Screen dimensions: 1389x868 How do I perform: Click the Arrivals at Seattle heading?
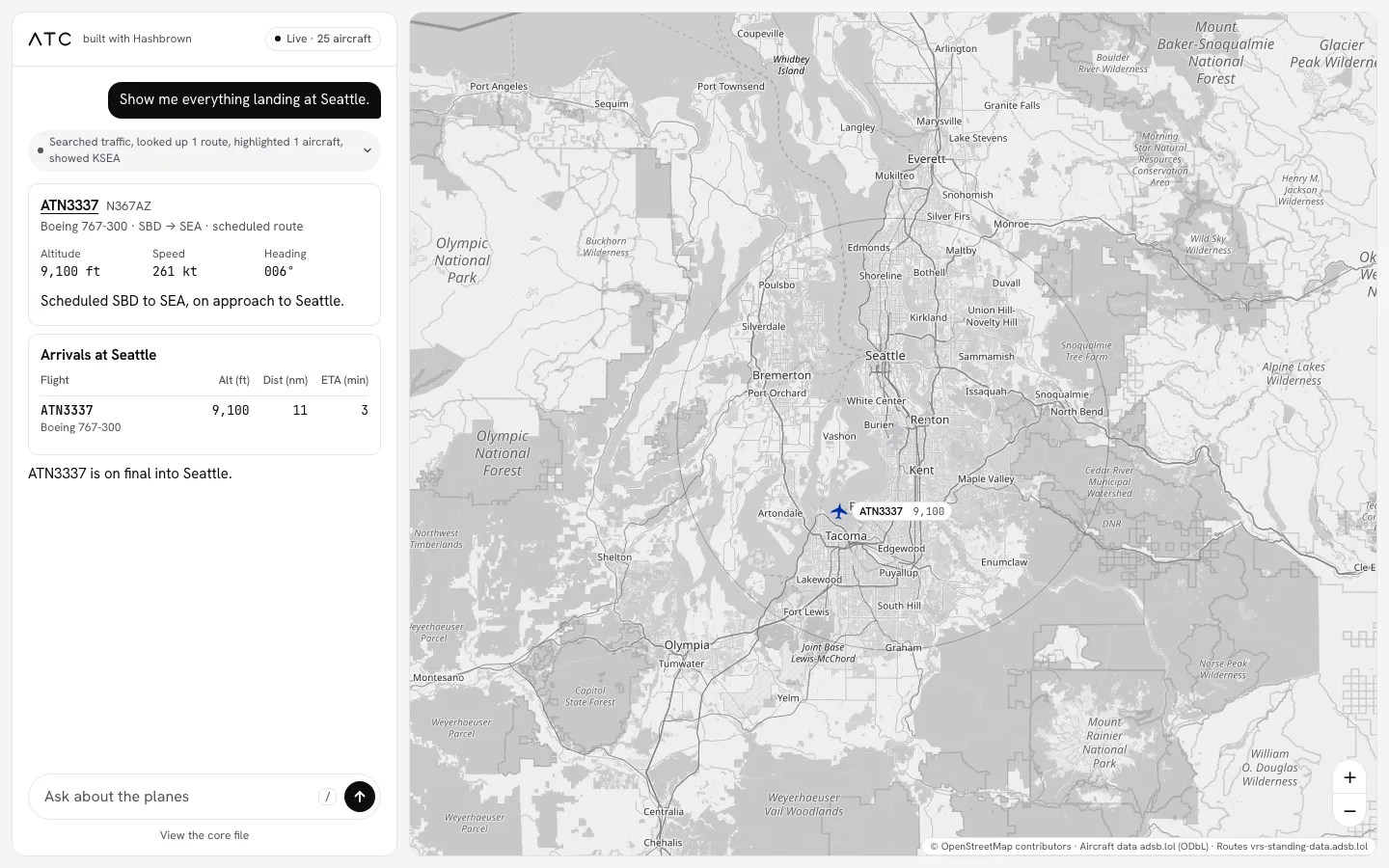pyautogui.click(x=98, y=355)
